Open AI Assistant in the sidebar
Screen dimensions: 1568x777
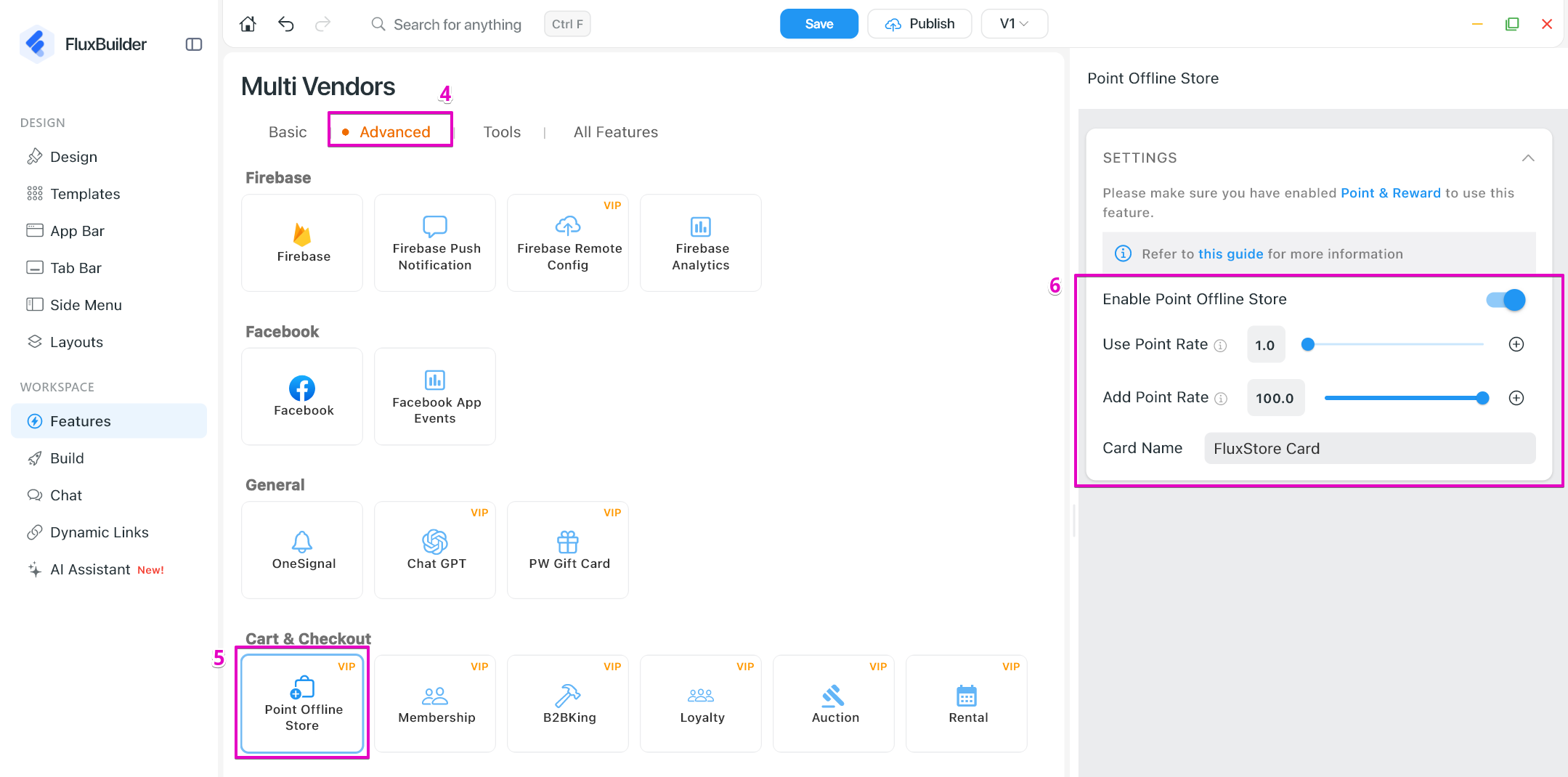109,569
